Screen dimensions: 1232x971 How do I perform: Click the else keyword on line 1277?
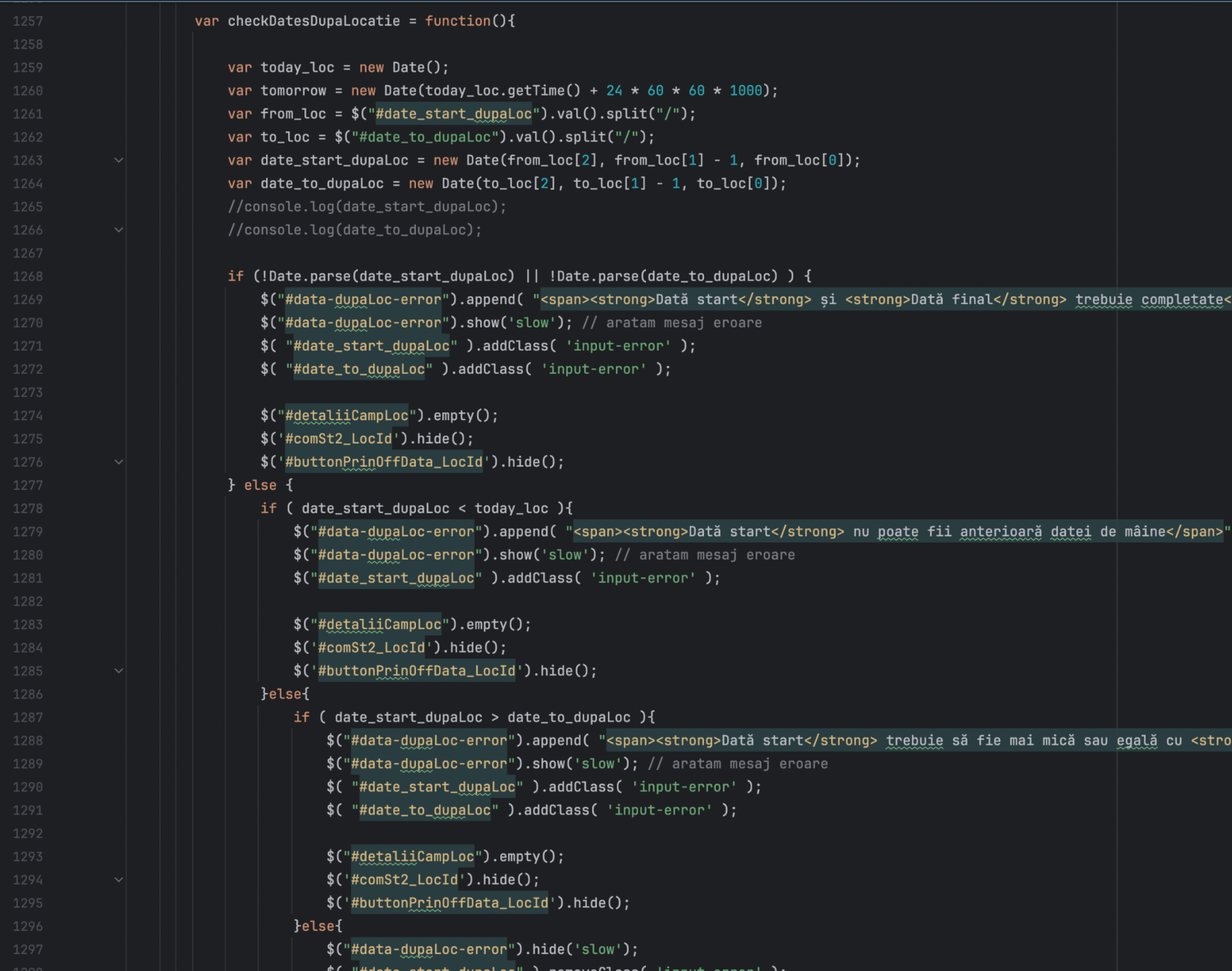click(x=260, y=485)
